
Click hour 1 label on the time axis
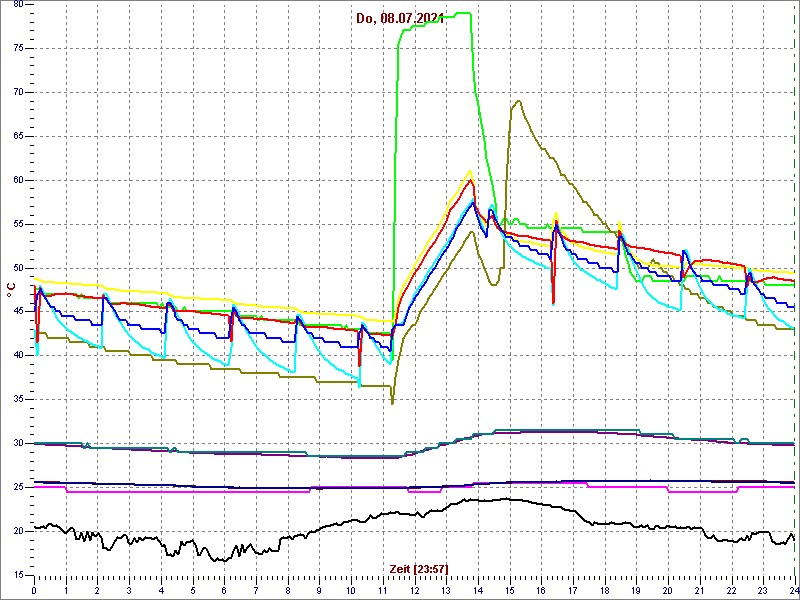tap(66, 590)
